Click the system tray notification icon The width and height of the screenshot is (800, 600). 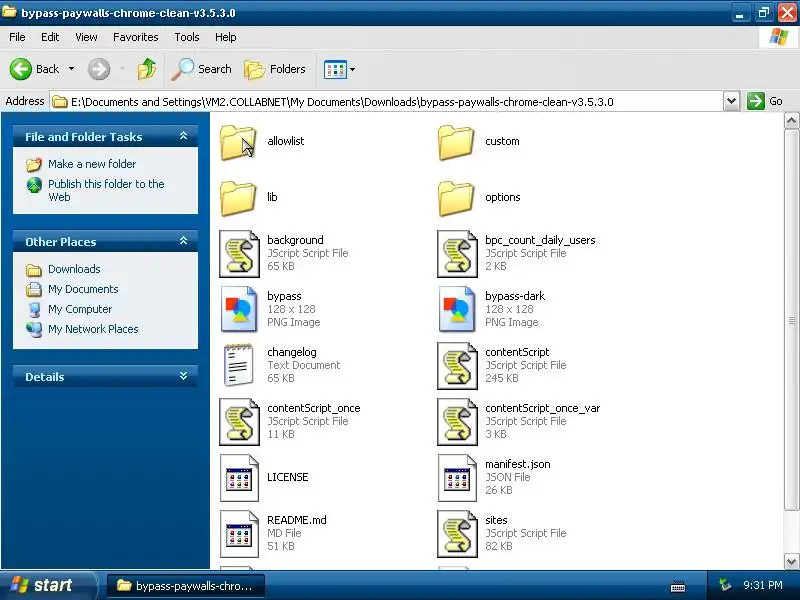[724, 585]
